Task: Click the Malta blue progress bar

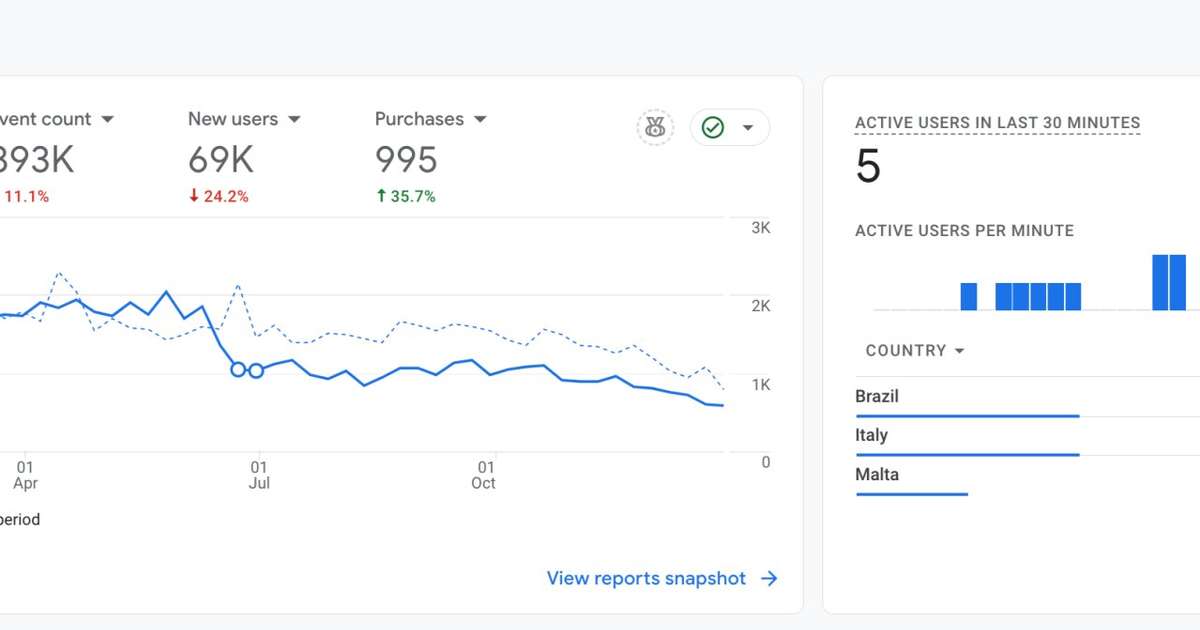Action: point(911,494)
